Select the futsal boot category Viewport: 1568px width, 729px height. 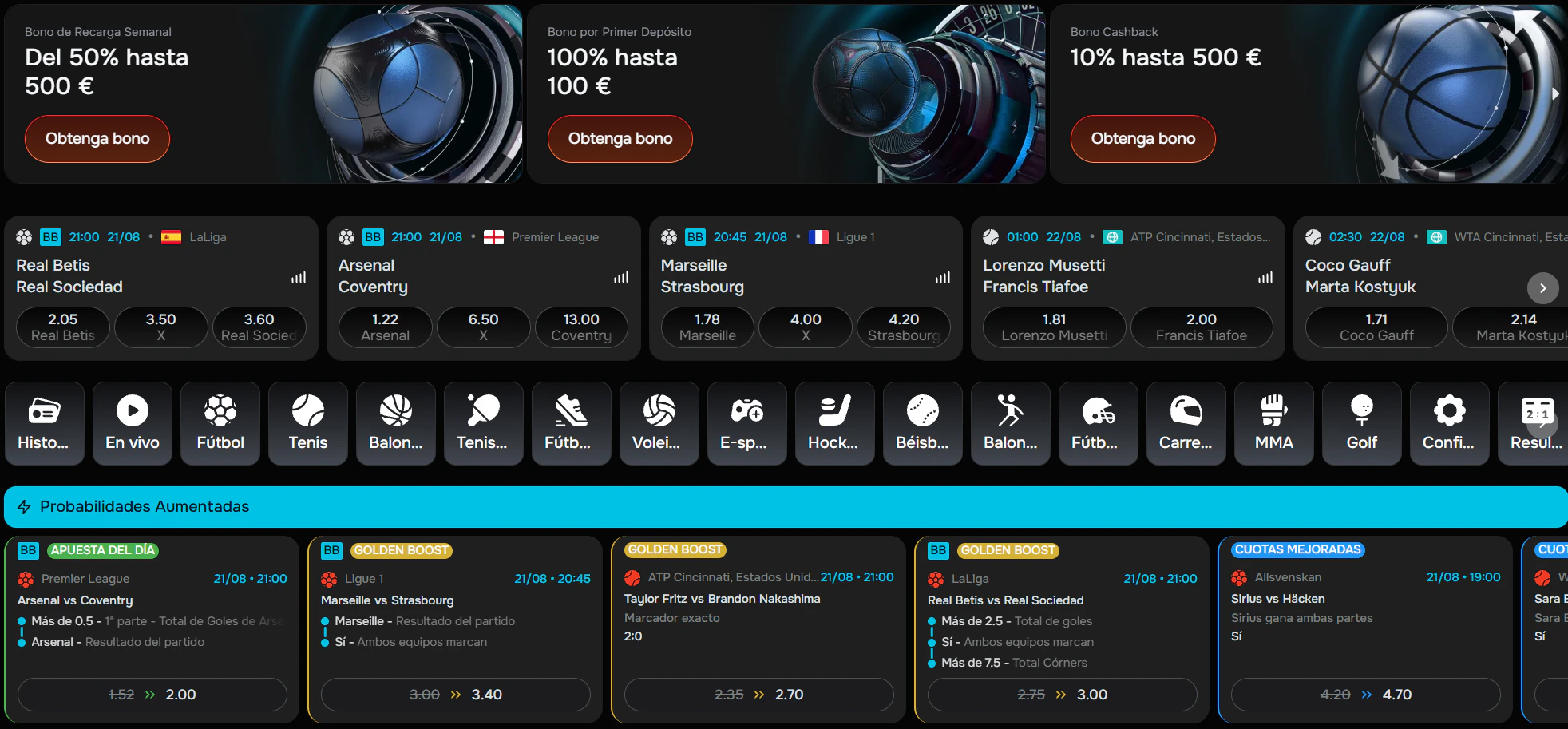tap(572, 423)
